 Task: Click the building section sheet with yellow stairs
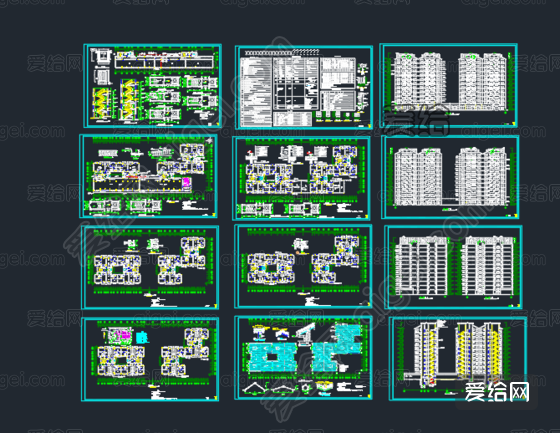tap(458, 358)
